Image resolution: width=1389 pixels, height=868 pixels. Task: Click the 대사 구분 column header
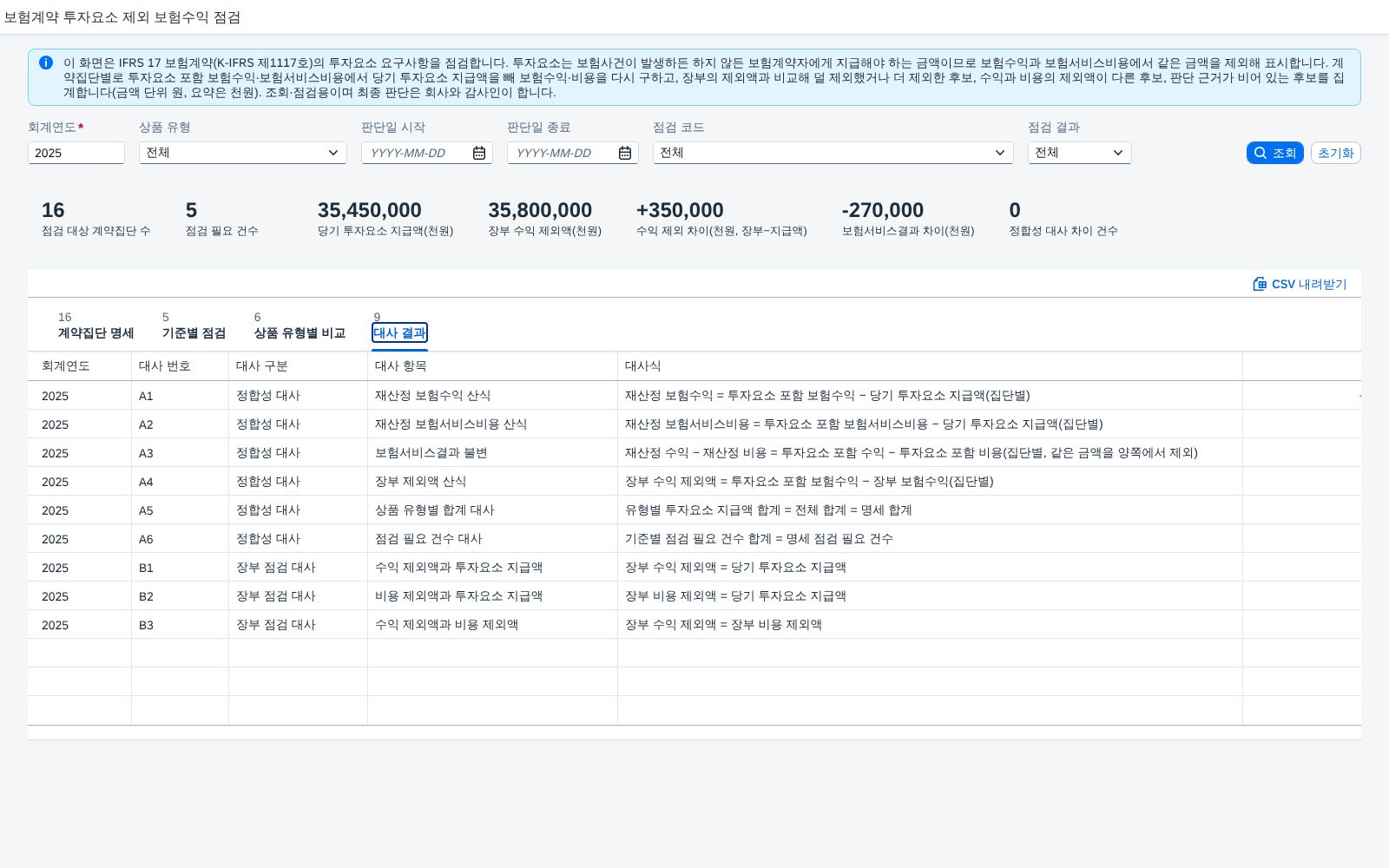coord(298,366)
